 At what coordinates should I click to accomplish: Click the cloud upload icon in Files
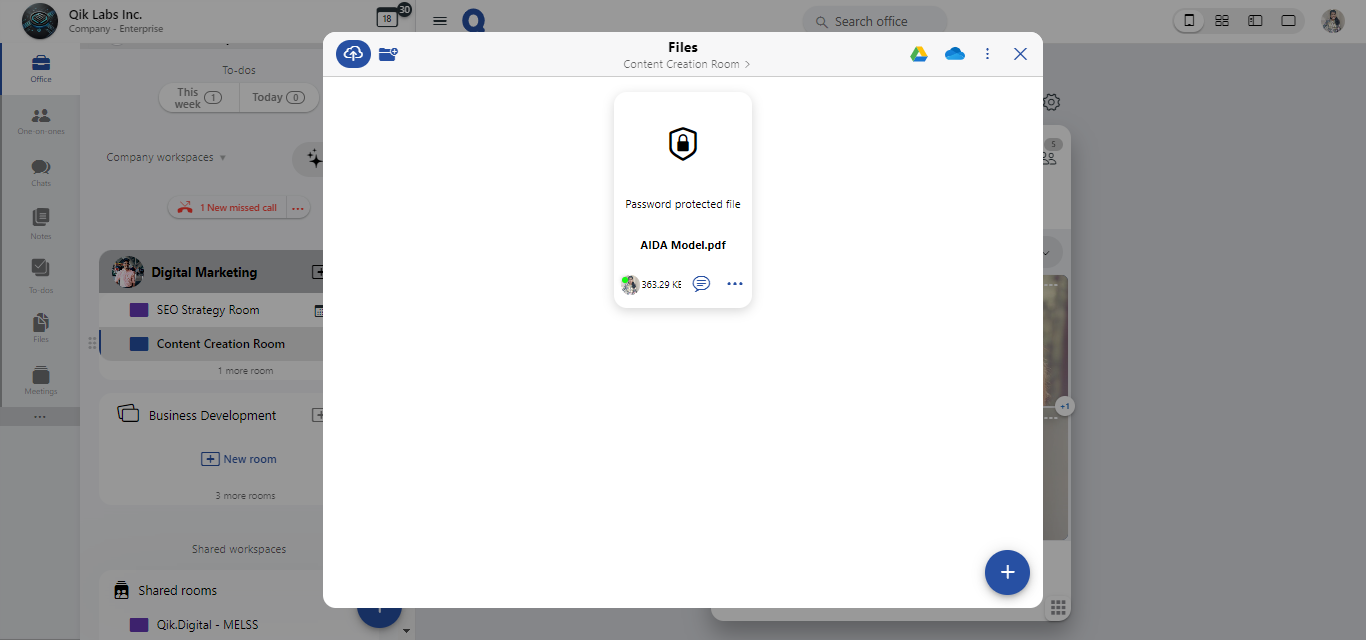353,54
